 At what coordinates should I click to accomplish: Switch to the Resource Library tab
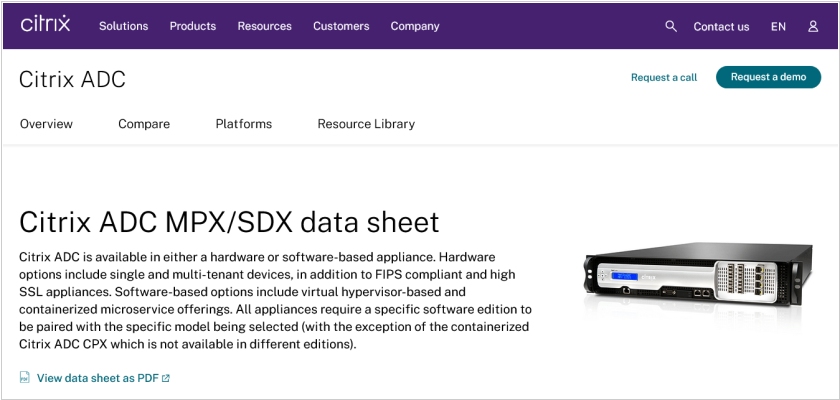coord(366,124)
